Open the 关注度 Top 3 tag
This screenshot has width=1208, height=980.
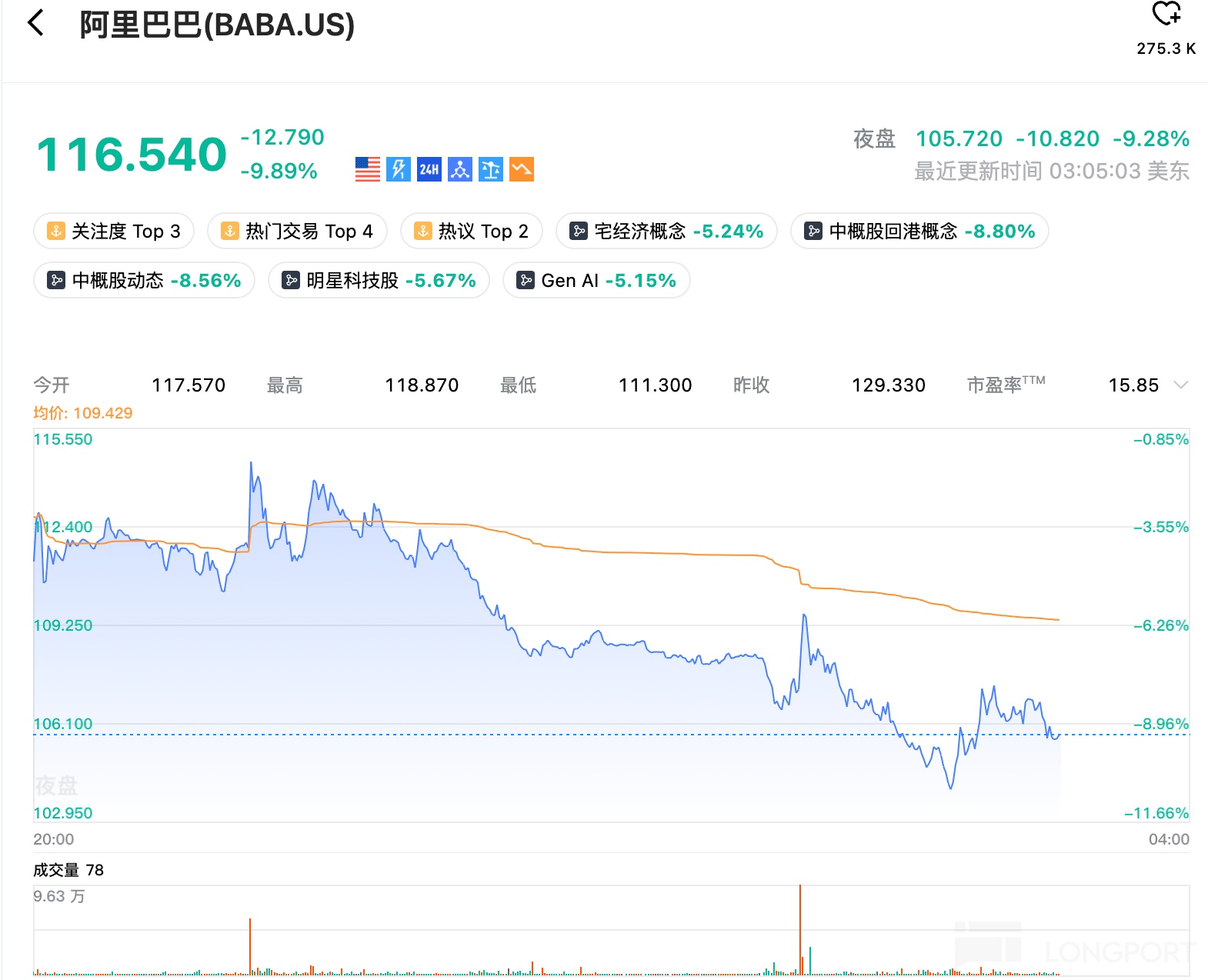tap(114, 232)
